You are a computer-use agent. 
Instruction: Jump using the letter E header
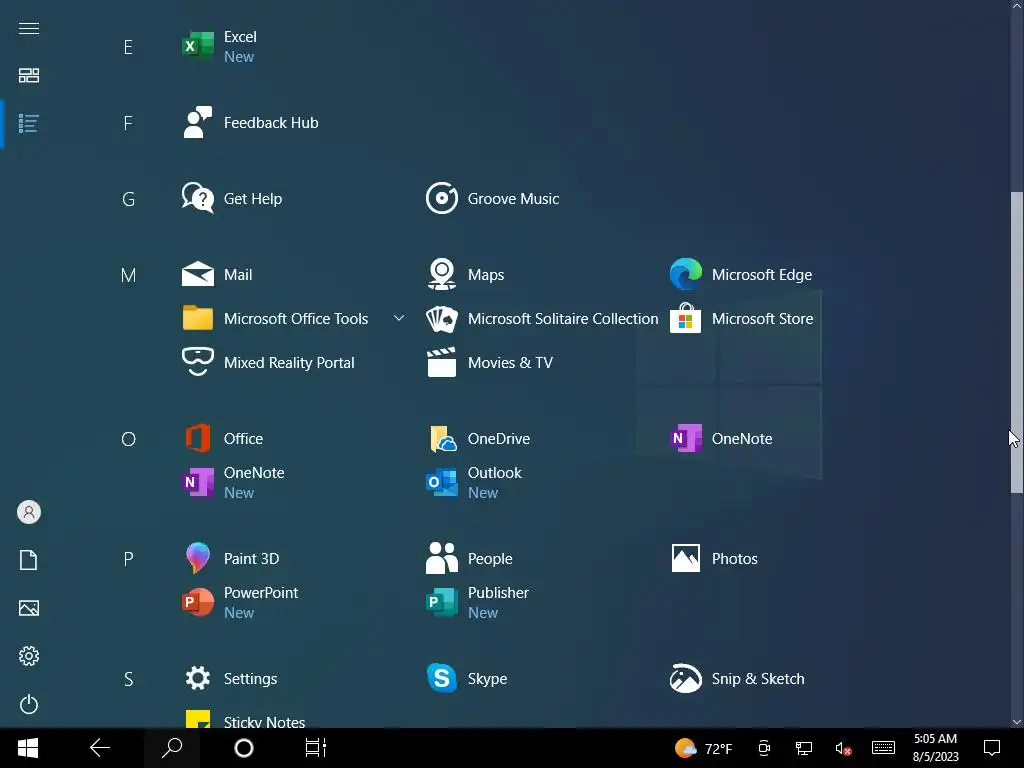[x=128, y=47]
